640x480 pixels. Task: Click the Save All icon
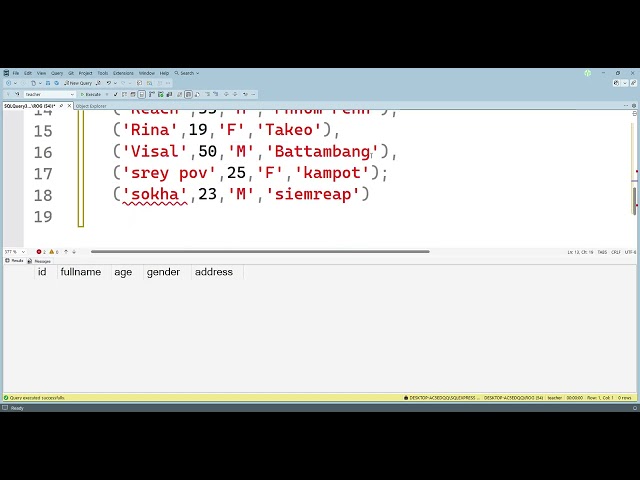pyautogui.click(x=57, y=83)
